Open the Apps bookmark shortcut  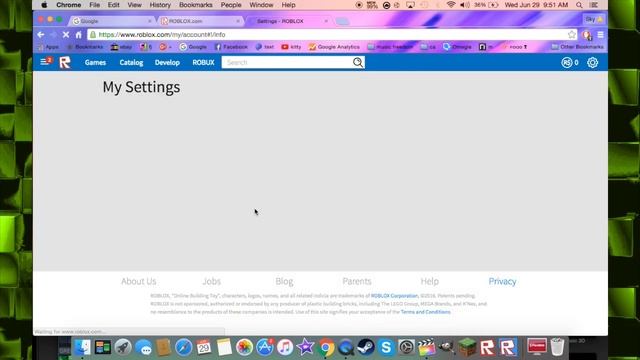click(x=48, y=47)
